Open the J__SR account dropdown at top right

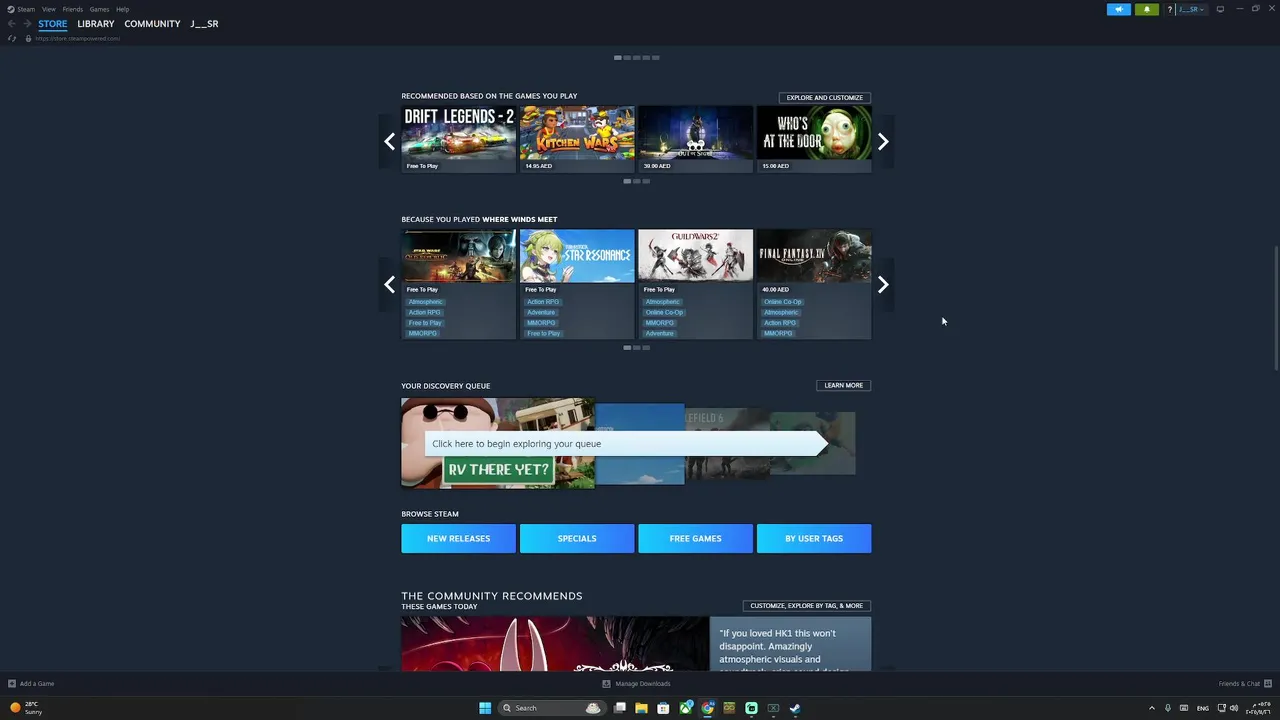tap(1191, 9)
